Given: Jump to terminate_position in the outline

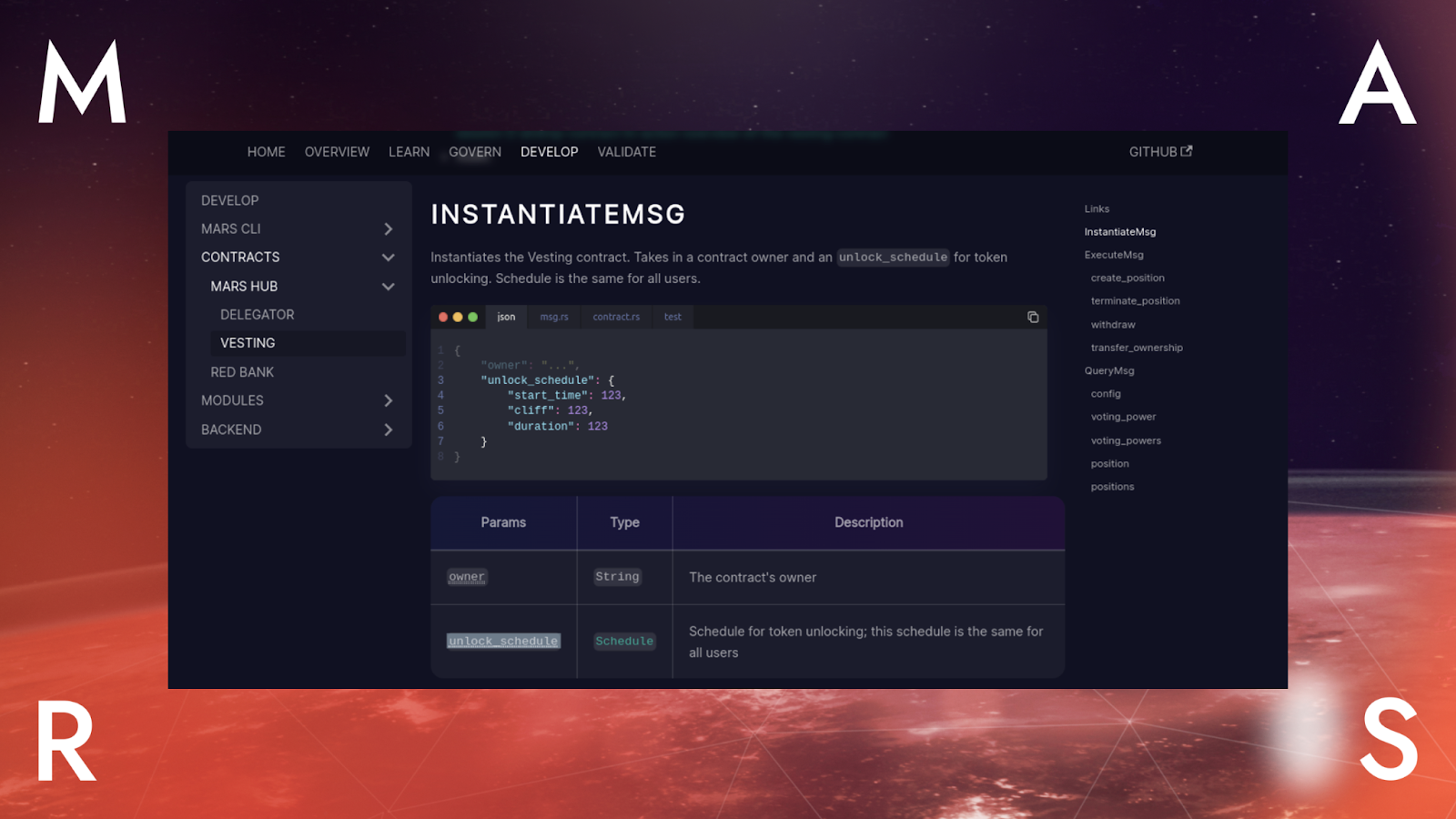Looking at the screenshot, I should coord(1135,301).
